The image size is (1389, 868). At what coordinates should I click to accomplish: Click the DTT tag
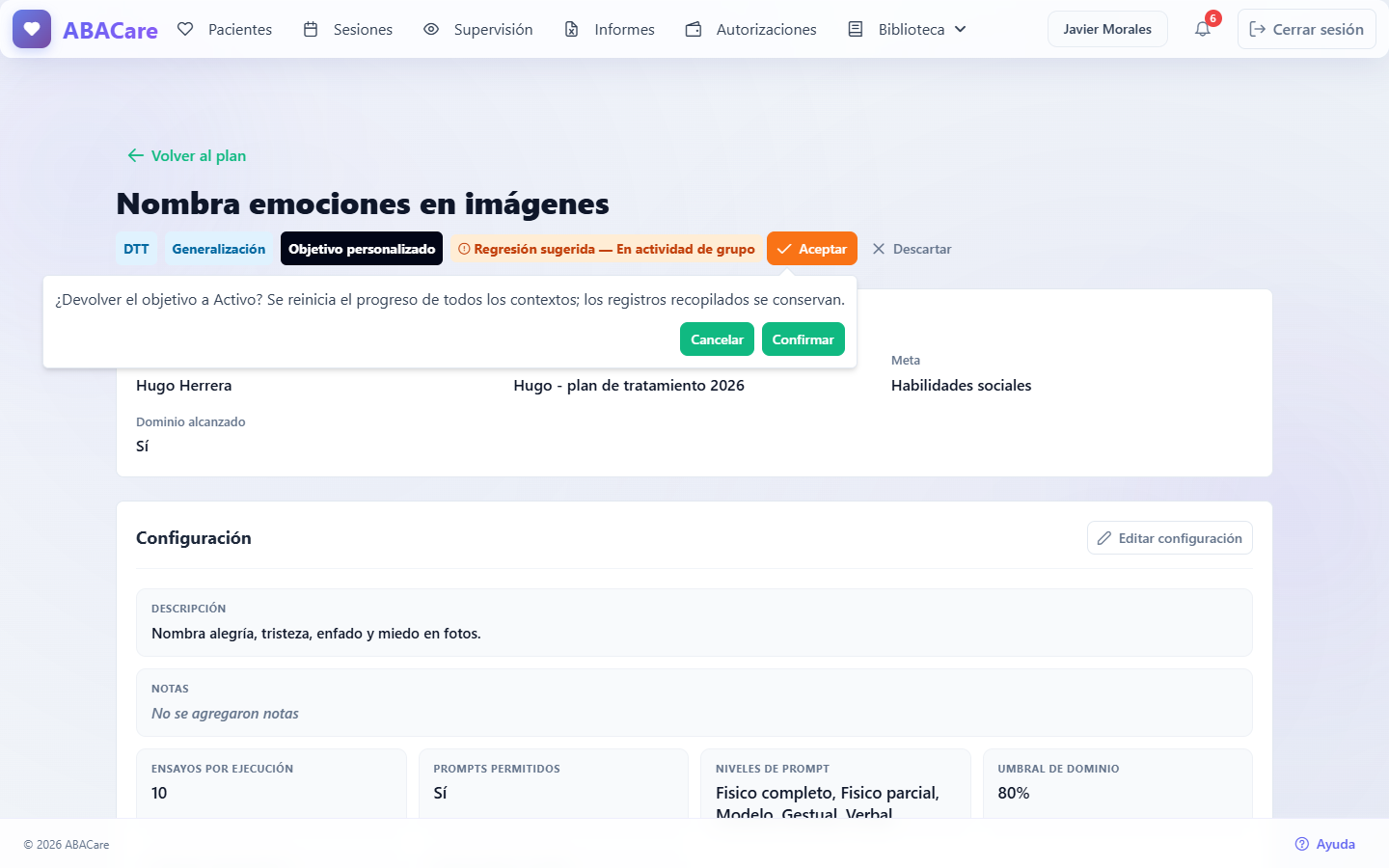[136, 249]
